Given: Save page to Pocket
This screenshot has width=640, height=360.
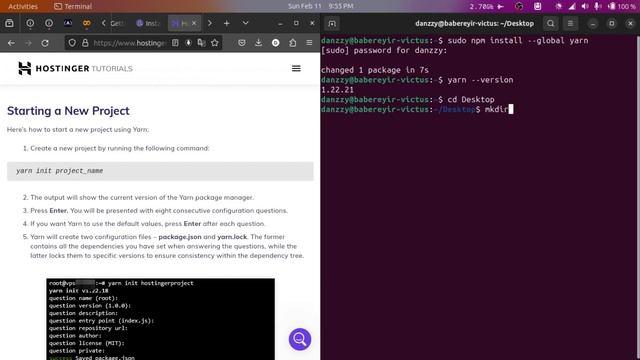Looking at the screenshot, I should click(x=242, y=43).
